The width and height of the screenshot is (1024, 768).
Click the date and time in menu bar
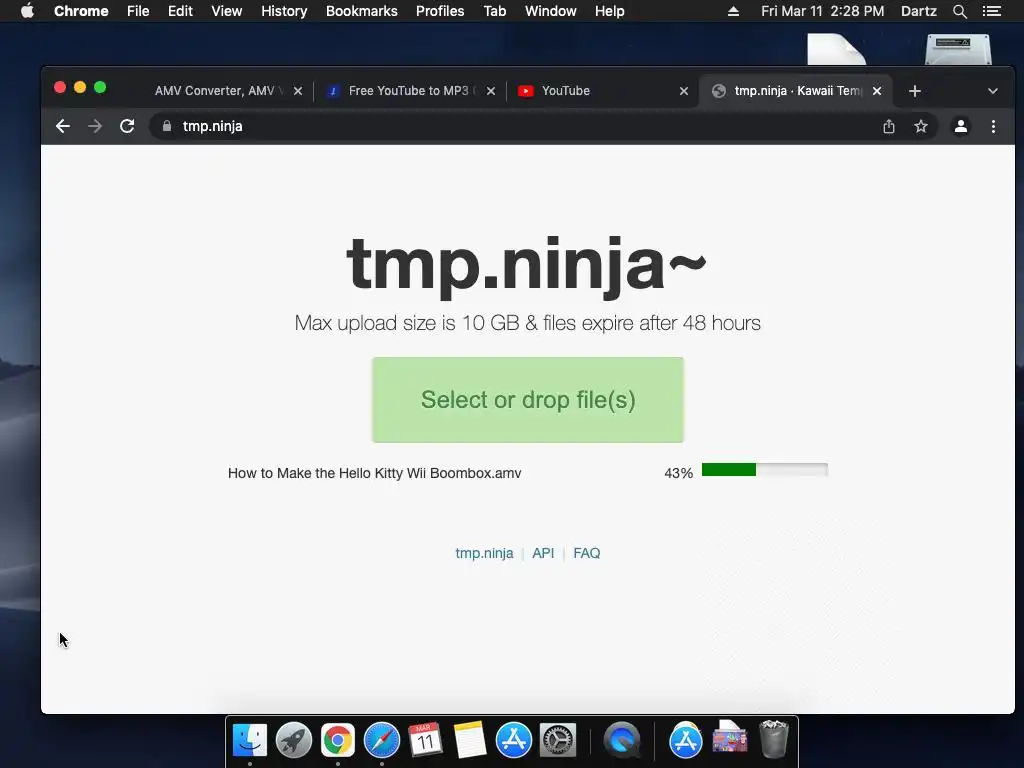pos(822,11)
